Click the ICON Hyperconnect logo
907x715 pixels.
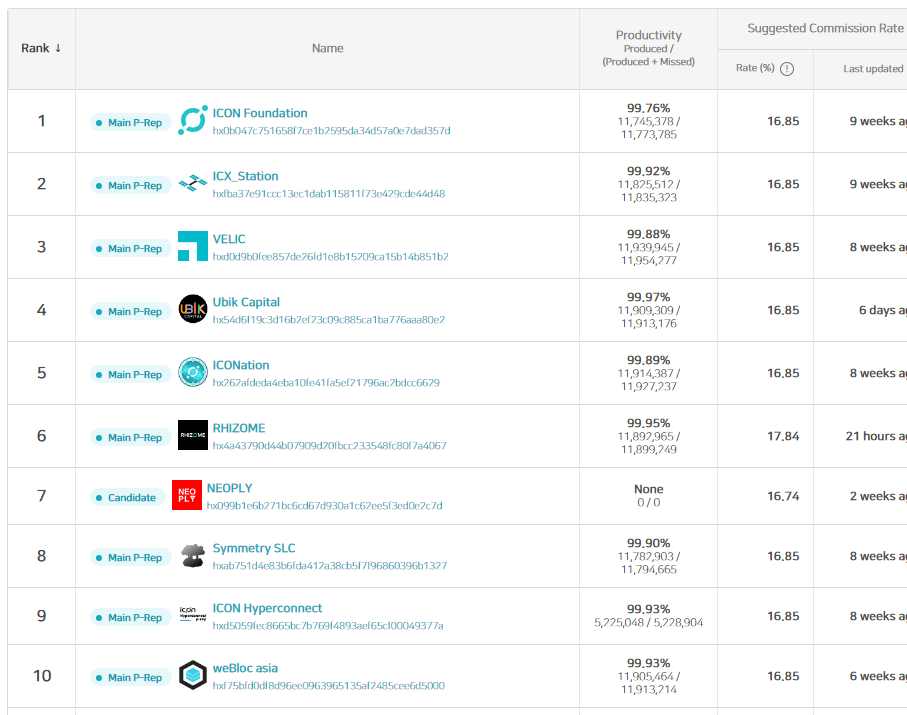point(193,614)
